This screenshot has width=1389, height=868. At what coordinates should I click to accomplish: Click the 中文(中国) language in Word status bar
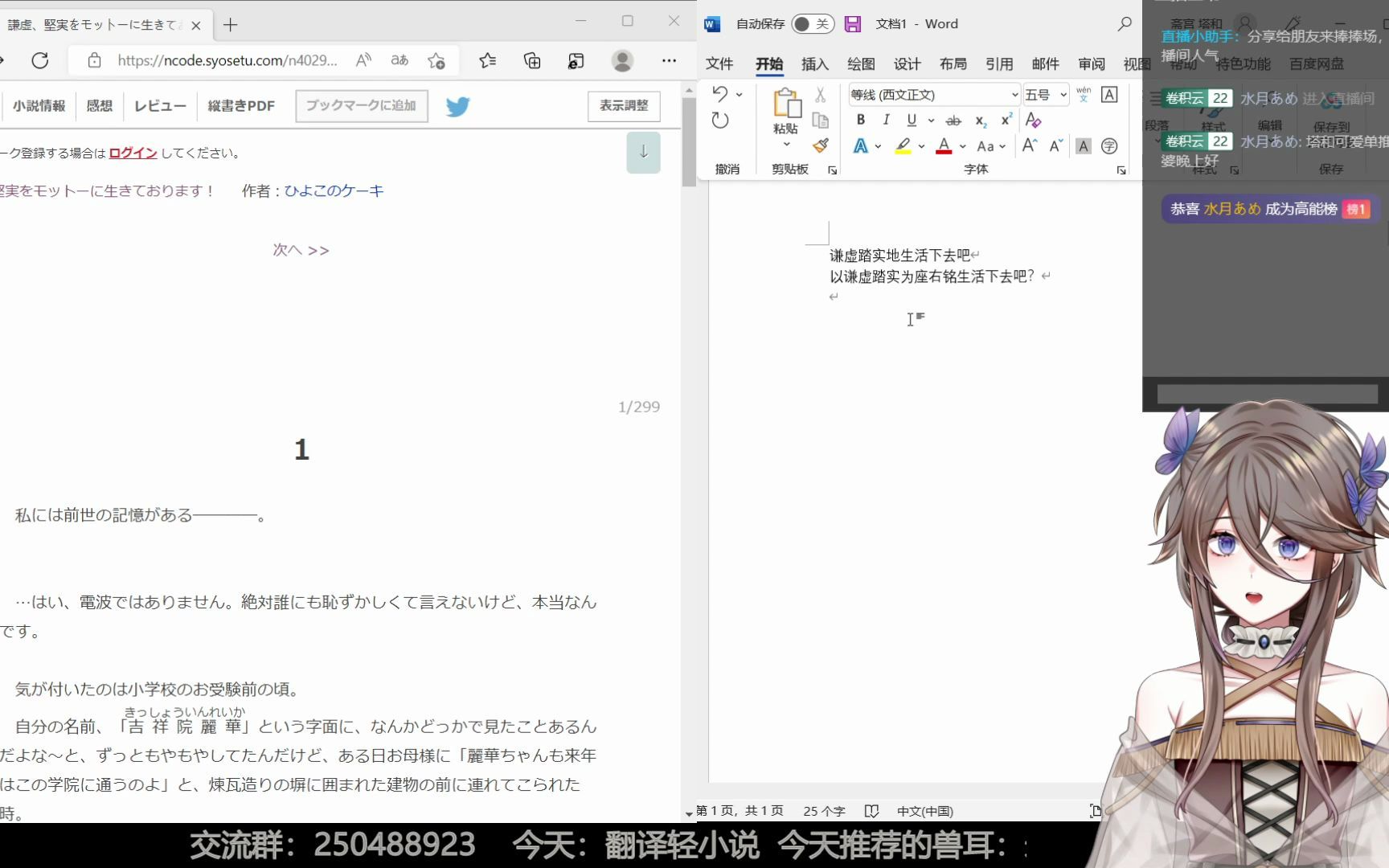click(x=925, y=811)
